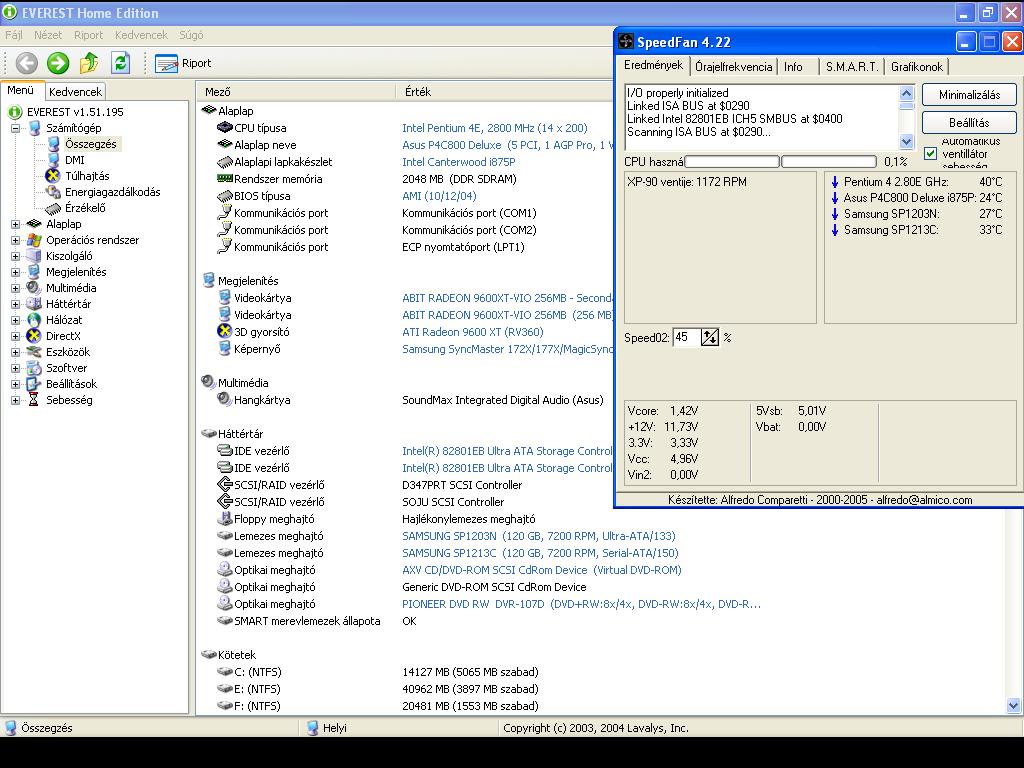Click the SpeedFan log scroll down arrow
1024x768 pixels.
coord(906,141)
